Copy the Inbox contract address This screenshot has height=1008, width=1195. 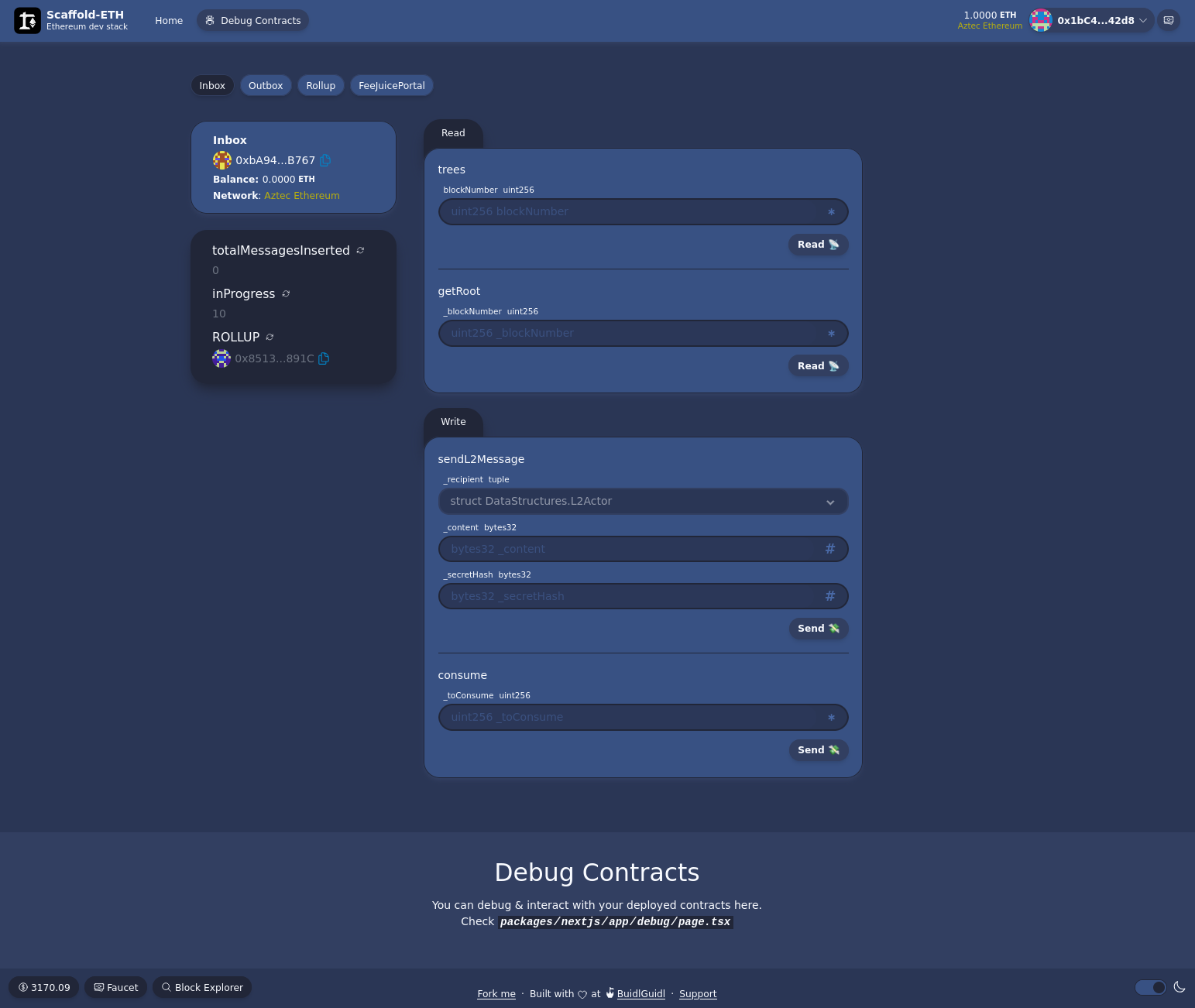click(325, 160)
